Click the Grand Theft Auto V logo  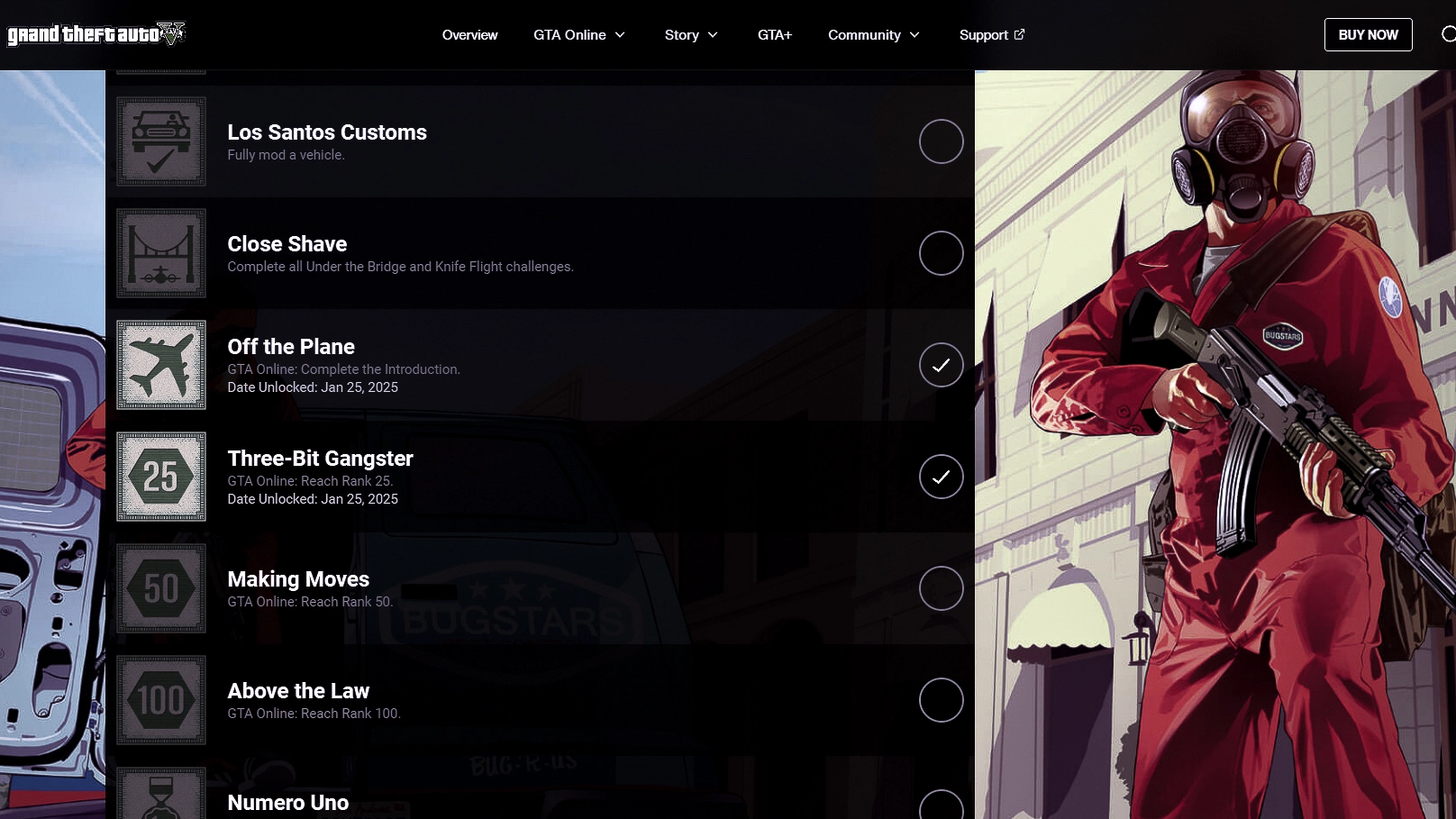pyautogui.click(x=96, y=34)
